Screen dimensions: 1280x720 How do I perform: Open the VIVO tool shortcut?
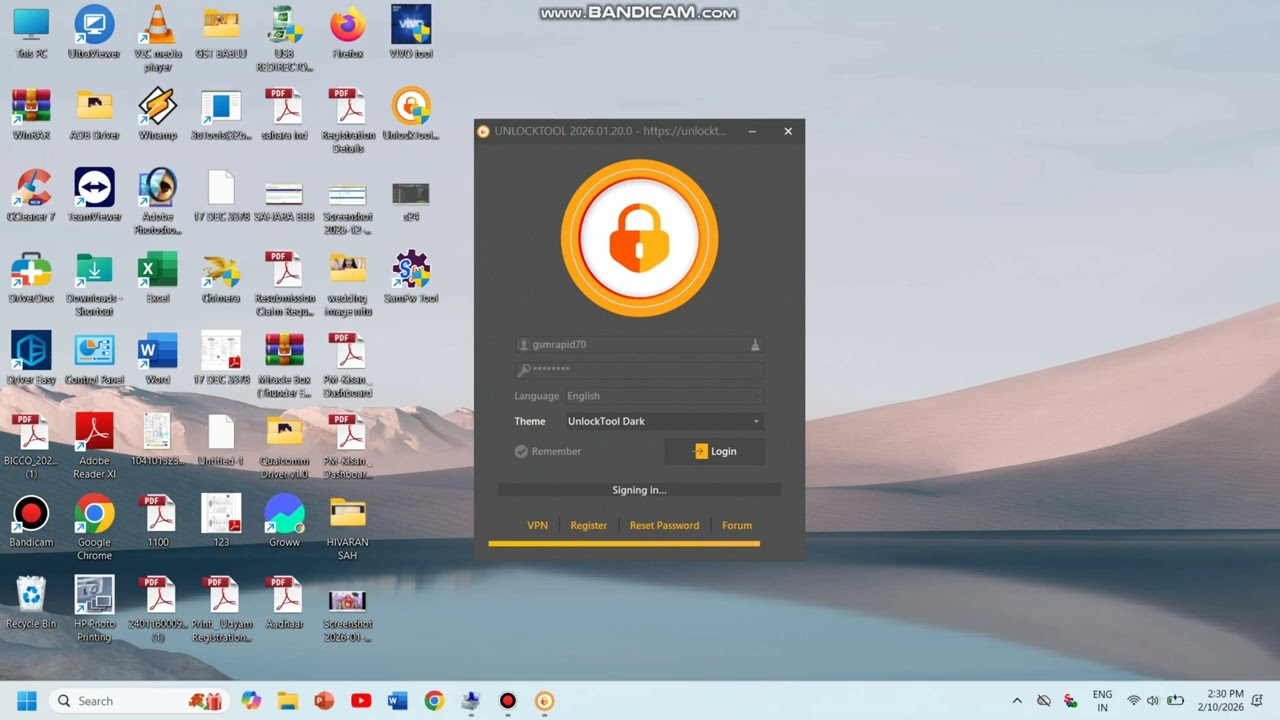(x=410, y=32)
